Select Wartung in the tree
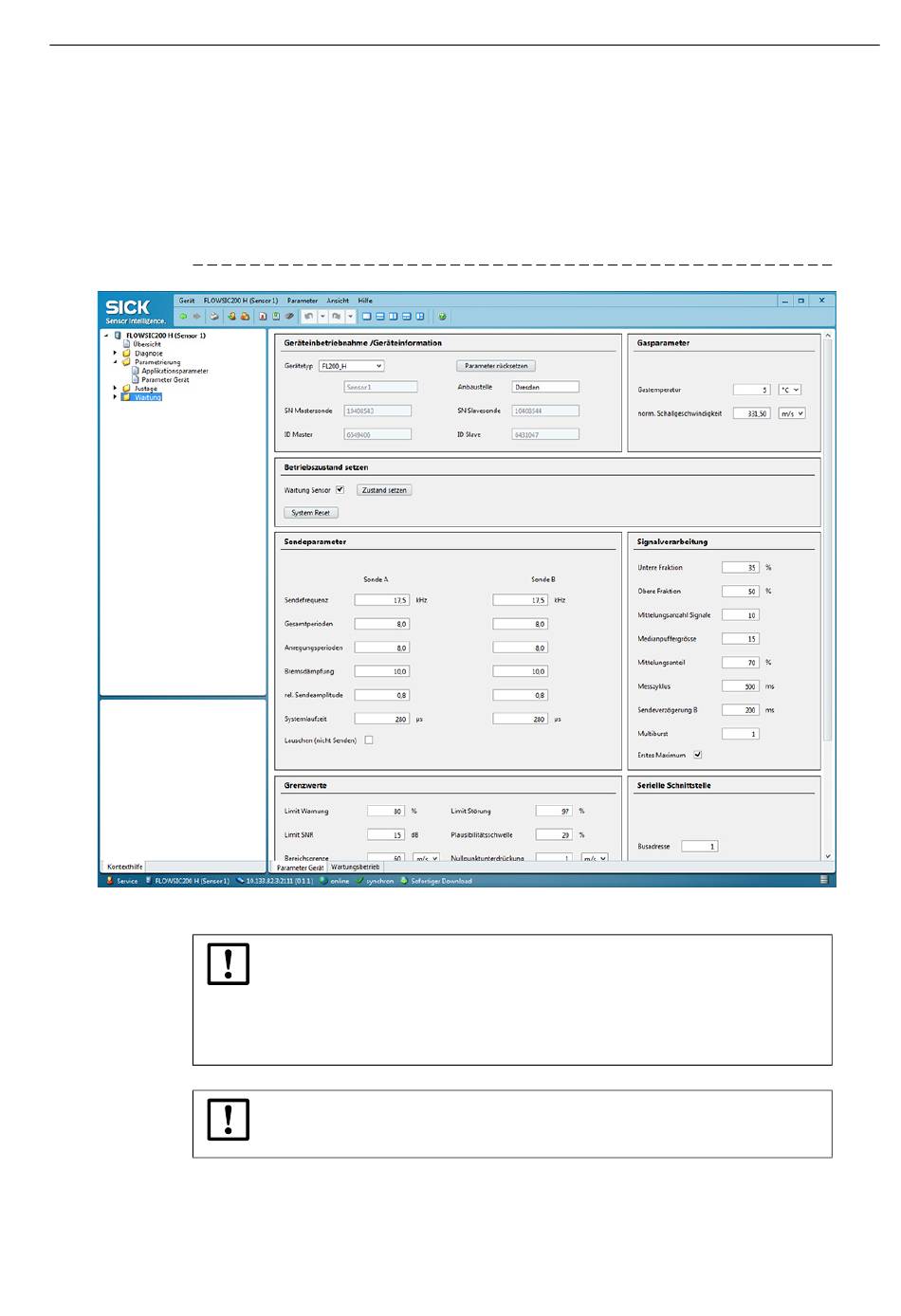901x1316 pixels. [x=148, y=397]
